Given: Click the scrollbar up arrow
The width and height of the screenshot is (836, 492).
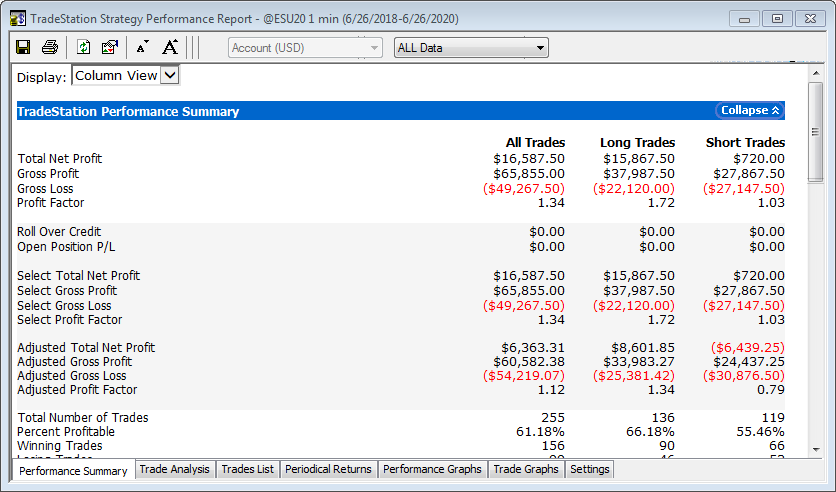Looking at the screenshot, I should coord(816,72).
